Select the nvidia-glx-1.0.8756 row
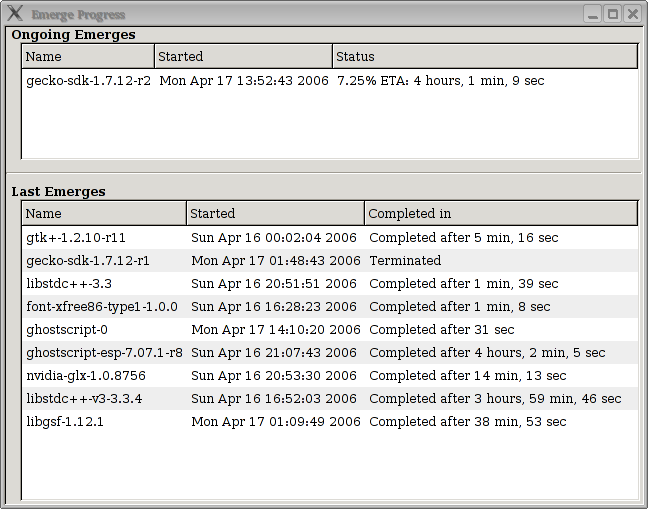Image resolution: width=648 pixels, height=509 pixels. 330,376
